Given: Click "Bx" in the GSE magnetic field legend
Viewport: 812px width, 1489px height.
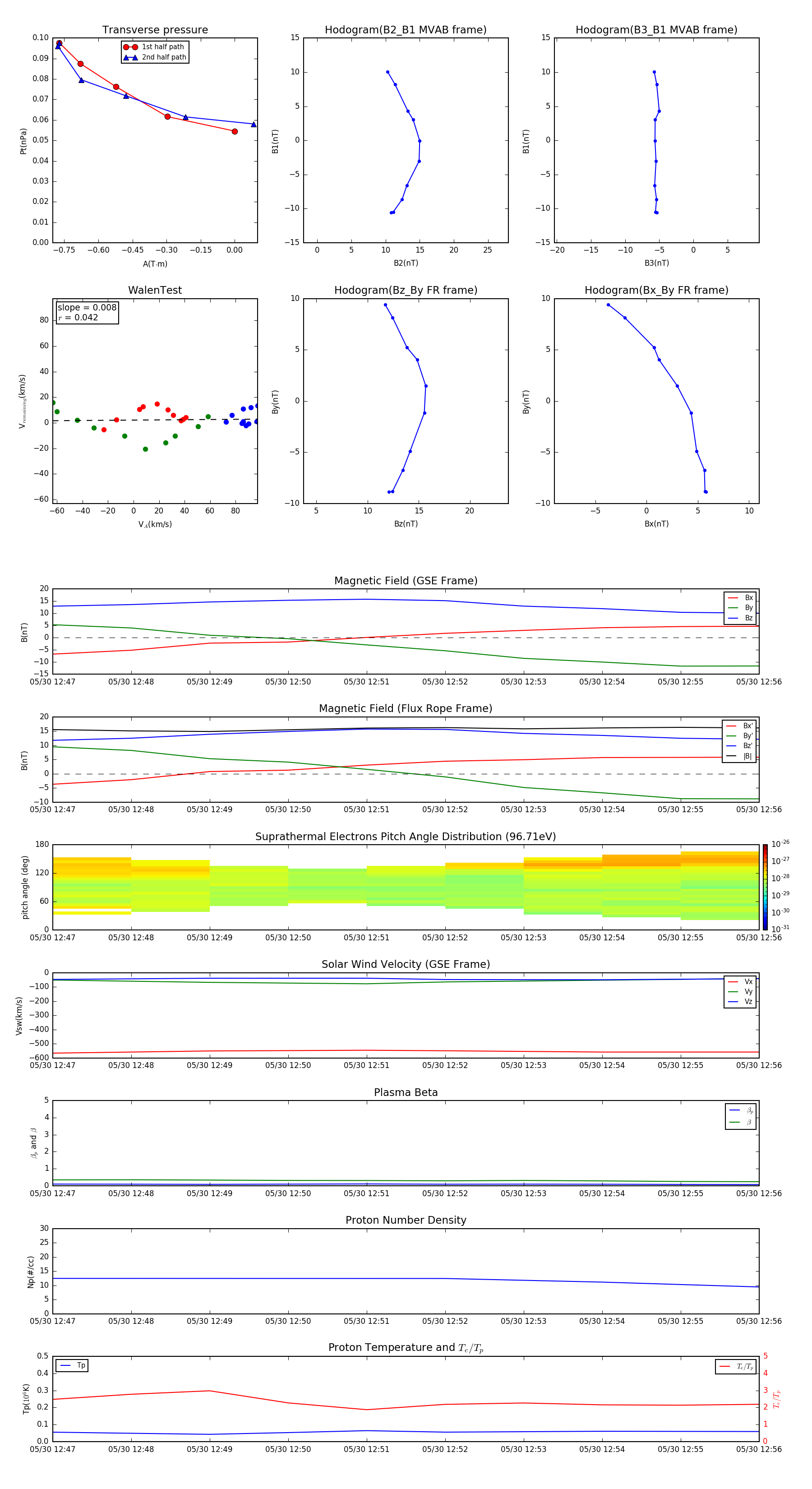Looking at the screenshot, I should click(741, 598).
